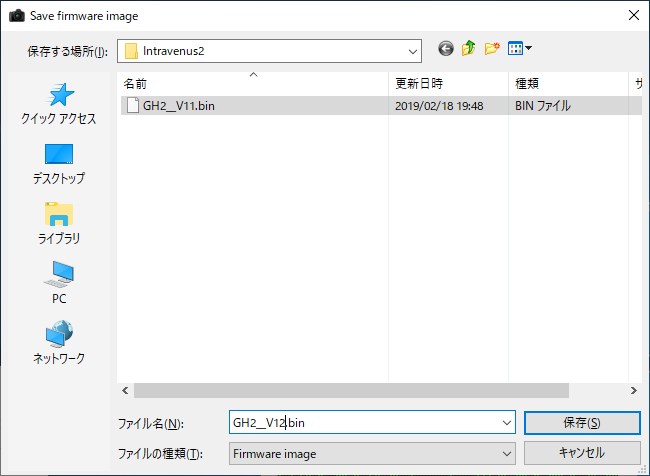This screenshot has height=476, width=650.
Task: Sort by 更新日時 column header
Action: pos(449,84)
